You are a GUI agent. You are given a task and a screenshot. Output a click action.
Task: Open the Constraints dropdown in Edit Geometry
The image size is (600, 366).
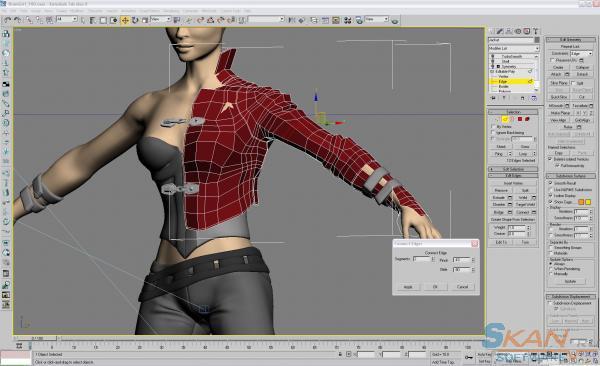581,54
